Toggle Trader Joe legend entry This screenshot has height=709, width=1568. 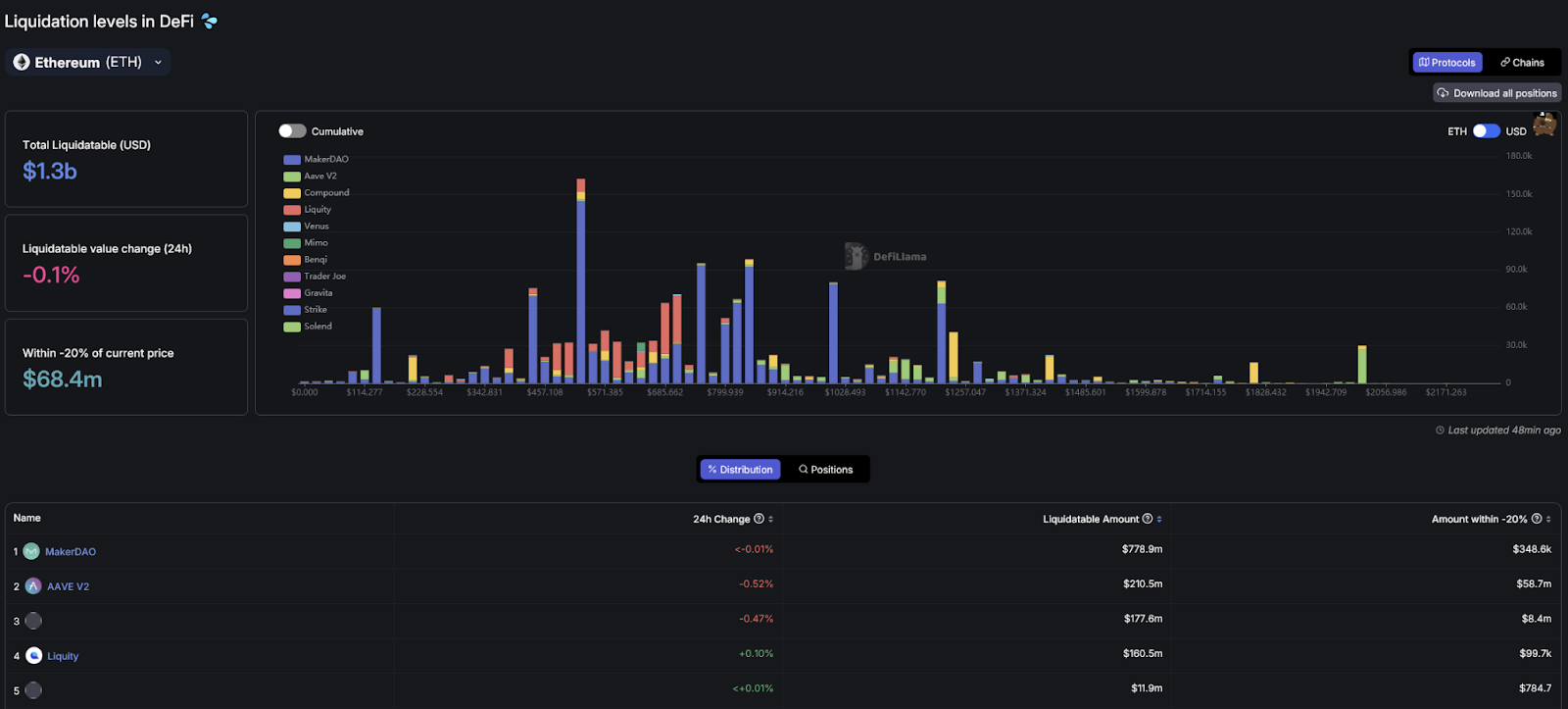point(315,276)
